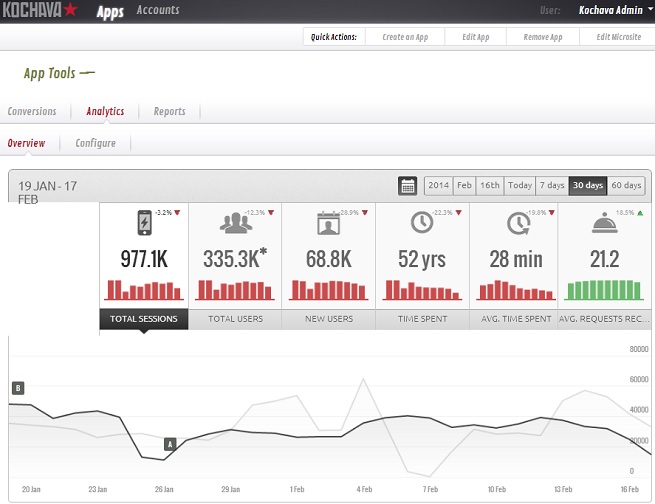Click Edit Microsite quick action

click(x=618, y=37)
